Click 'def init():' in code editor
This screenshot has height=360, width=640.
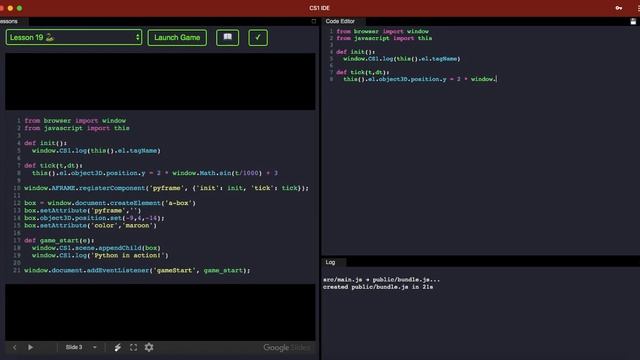tap(356, 52)
